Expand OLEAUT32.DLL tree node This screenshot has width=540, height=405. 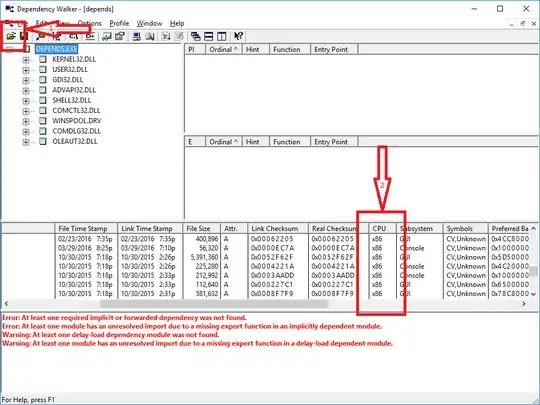[26, 142]
